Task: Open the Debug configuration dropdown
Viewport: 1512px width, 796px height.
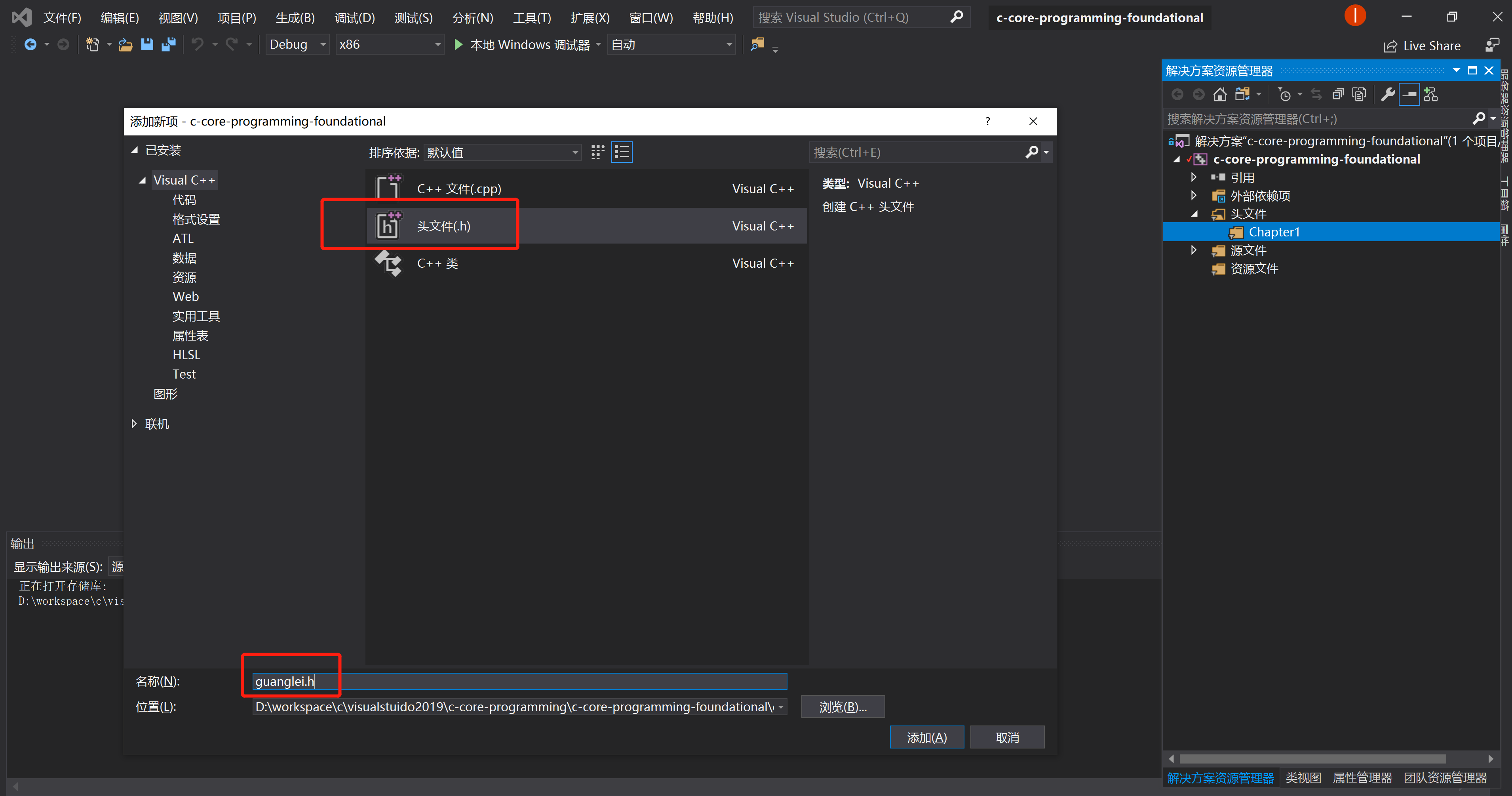Action: [x=298, y=45]
